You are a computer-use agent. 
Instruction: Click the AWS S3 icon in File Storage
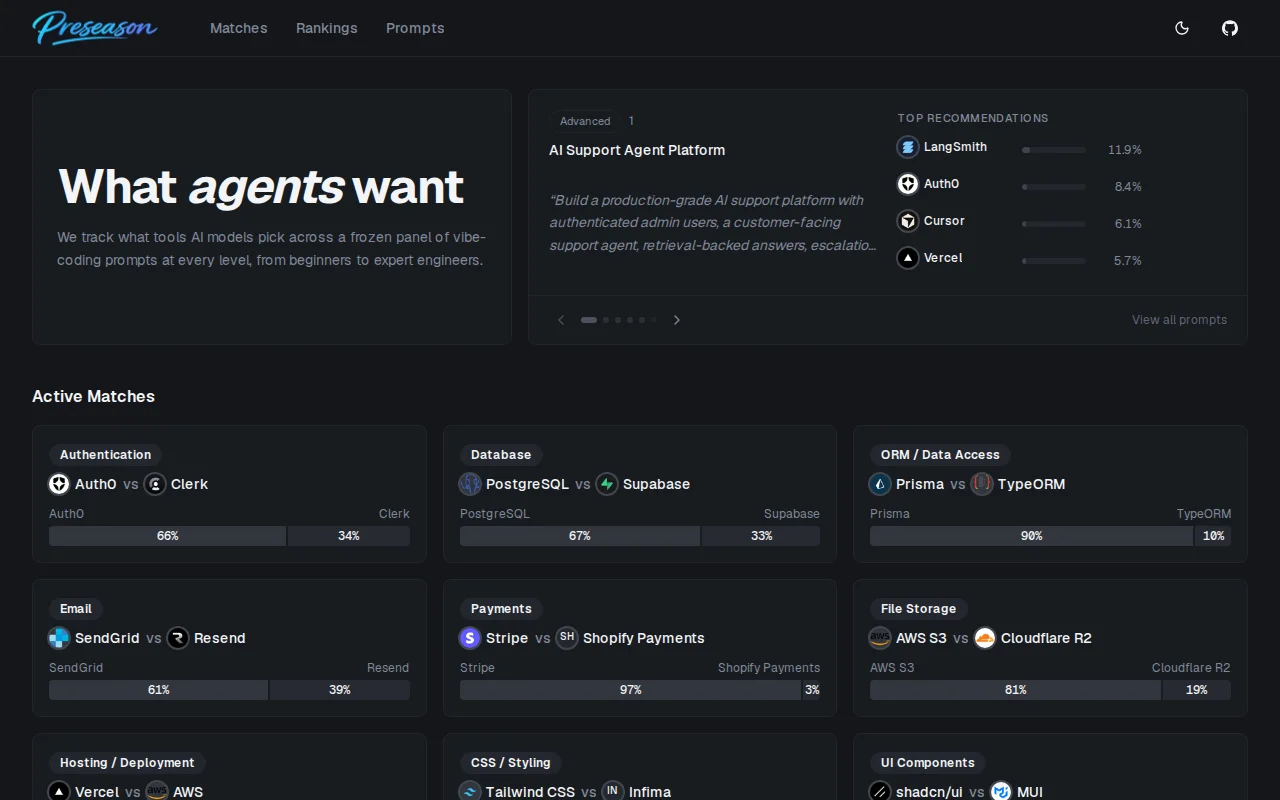(880, 638)
